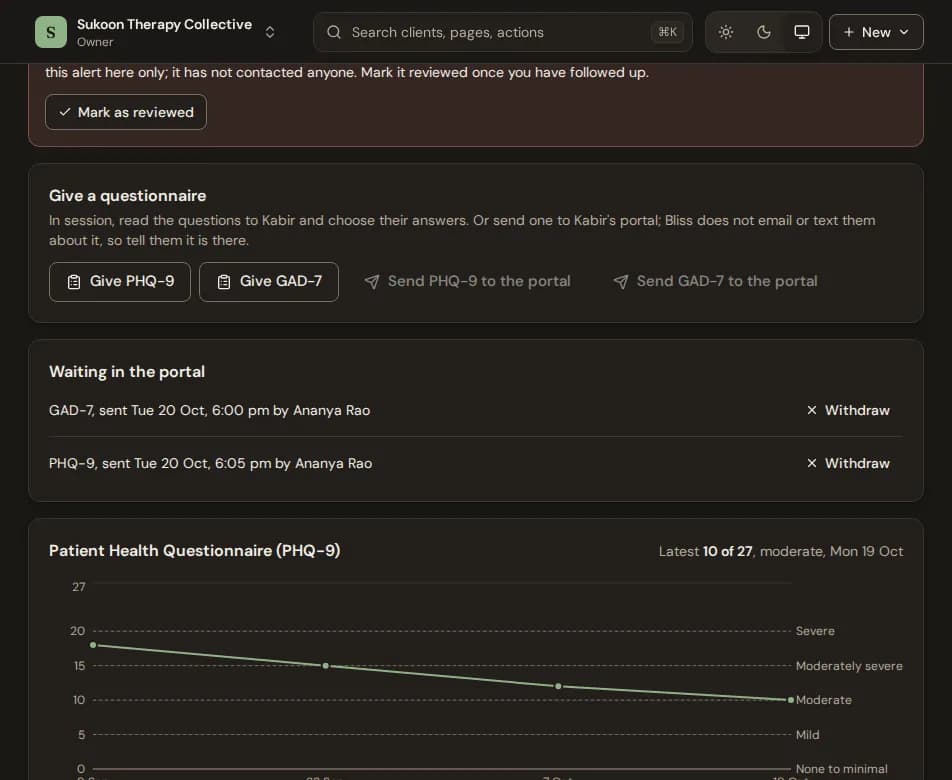
Task: Click the y-axis value 27 on the chart
Action: 79,587
